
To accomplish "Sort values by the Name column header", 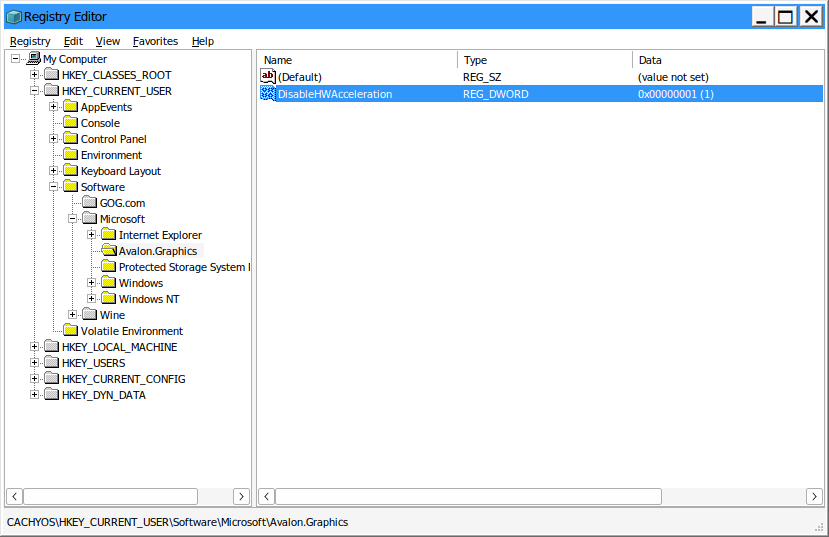I will pyautogui.click(x=357, y=60).
